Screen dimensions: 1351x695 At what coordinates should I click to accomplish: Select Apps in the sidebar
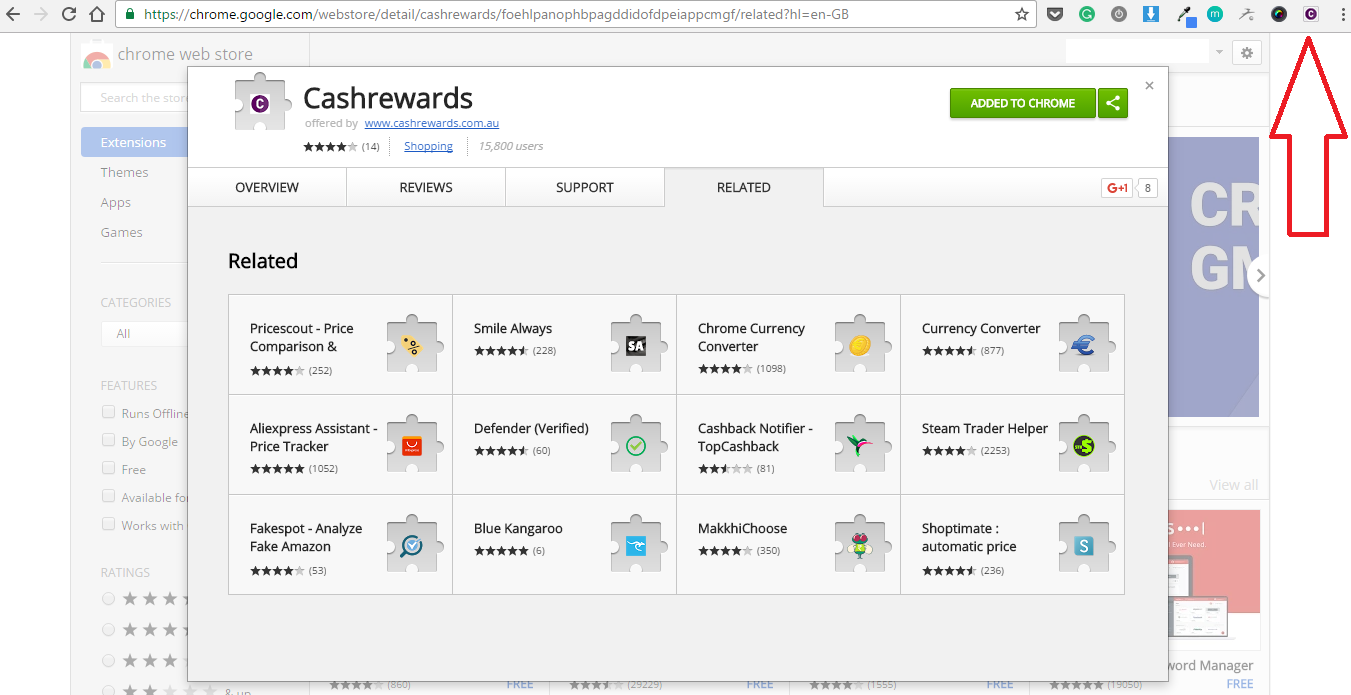(x=116, y=202)
